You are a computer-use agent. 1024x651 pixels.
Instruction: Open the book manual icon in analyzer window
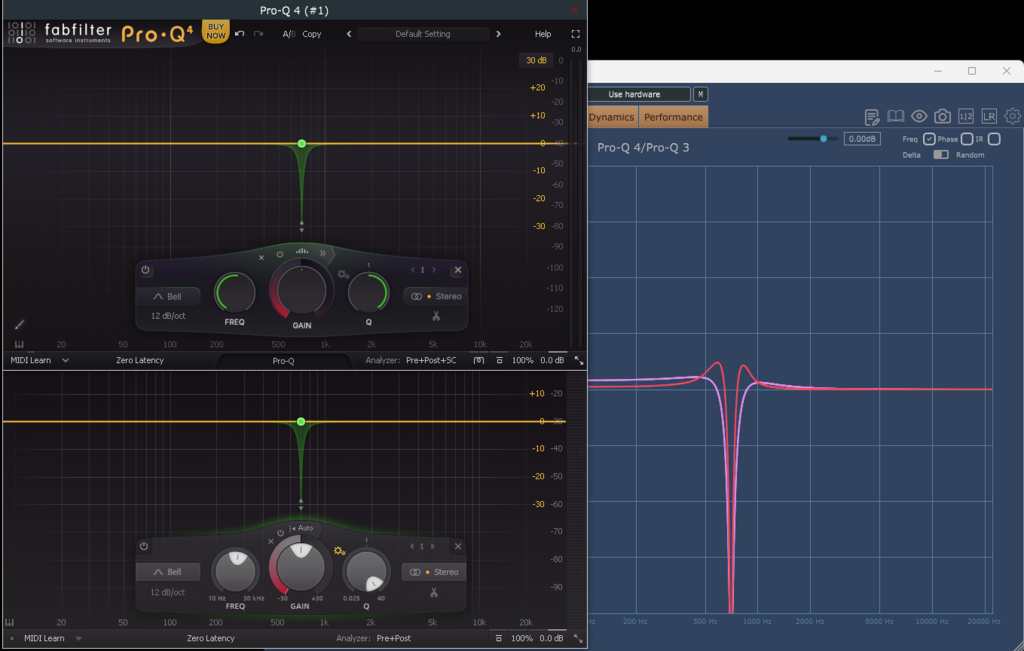point(895,116)
